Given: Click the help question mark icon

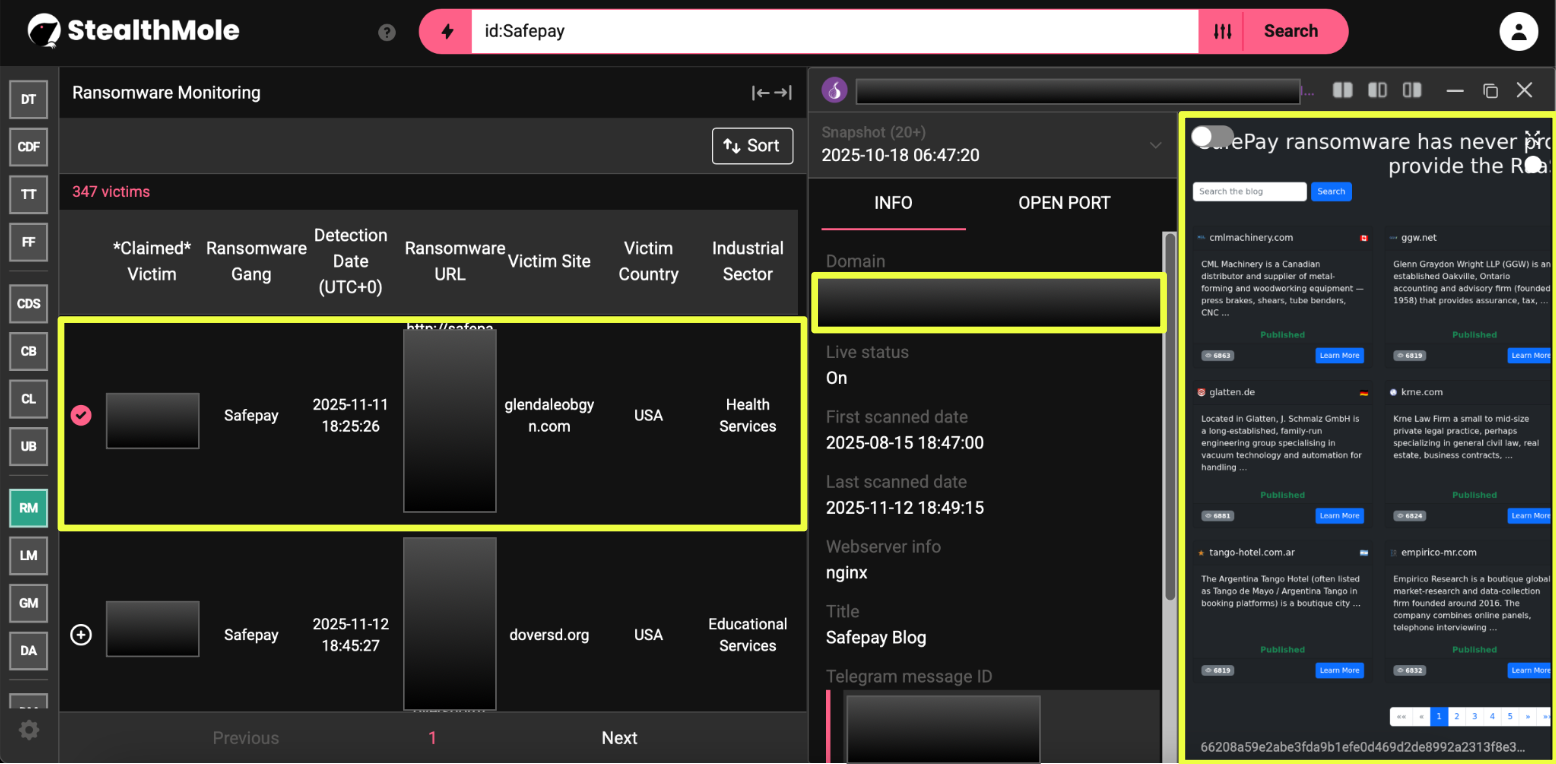Looking at the screenshot, I should click(x=387, y=32).
